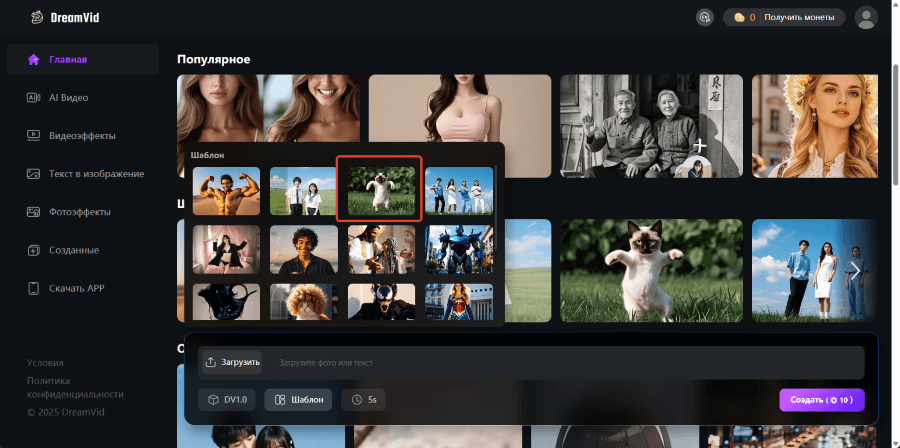Click the coin balance icon
This screenshot has width=900, height=448.
click(x=739, y=17)
